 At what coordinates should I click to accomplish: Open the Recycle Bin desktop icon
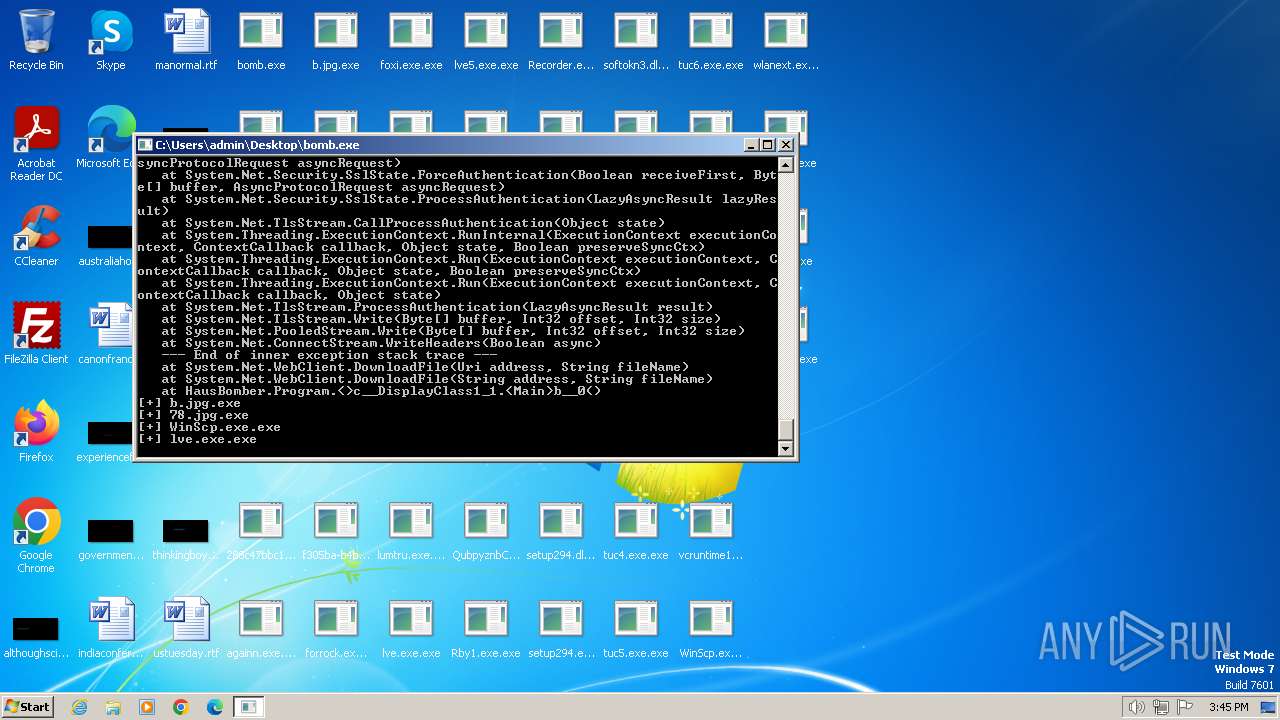coord(36,41)
